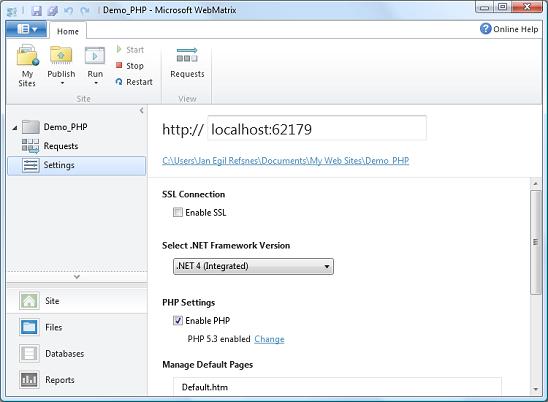Click the Run site icon
The width and height of the screenshot is (548, 402).
click(x=95, y=56)
